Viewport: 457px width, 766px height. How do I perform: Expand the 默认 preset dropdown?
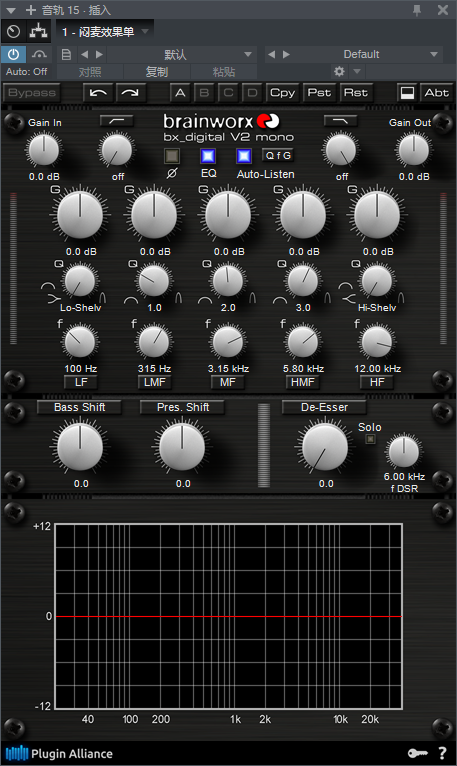point(248,54)
